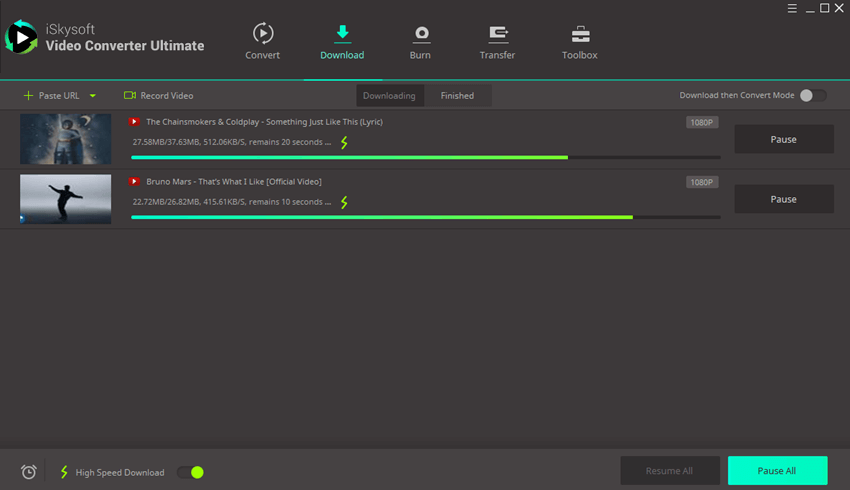Open the Toolbox section
This screenshot has height=490, width=850.
(x=579, y=35)
